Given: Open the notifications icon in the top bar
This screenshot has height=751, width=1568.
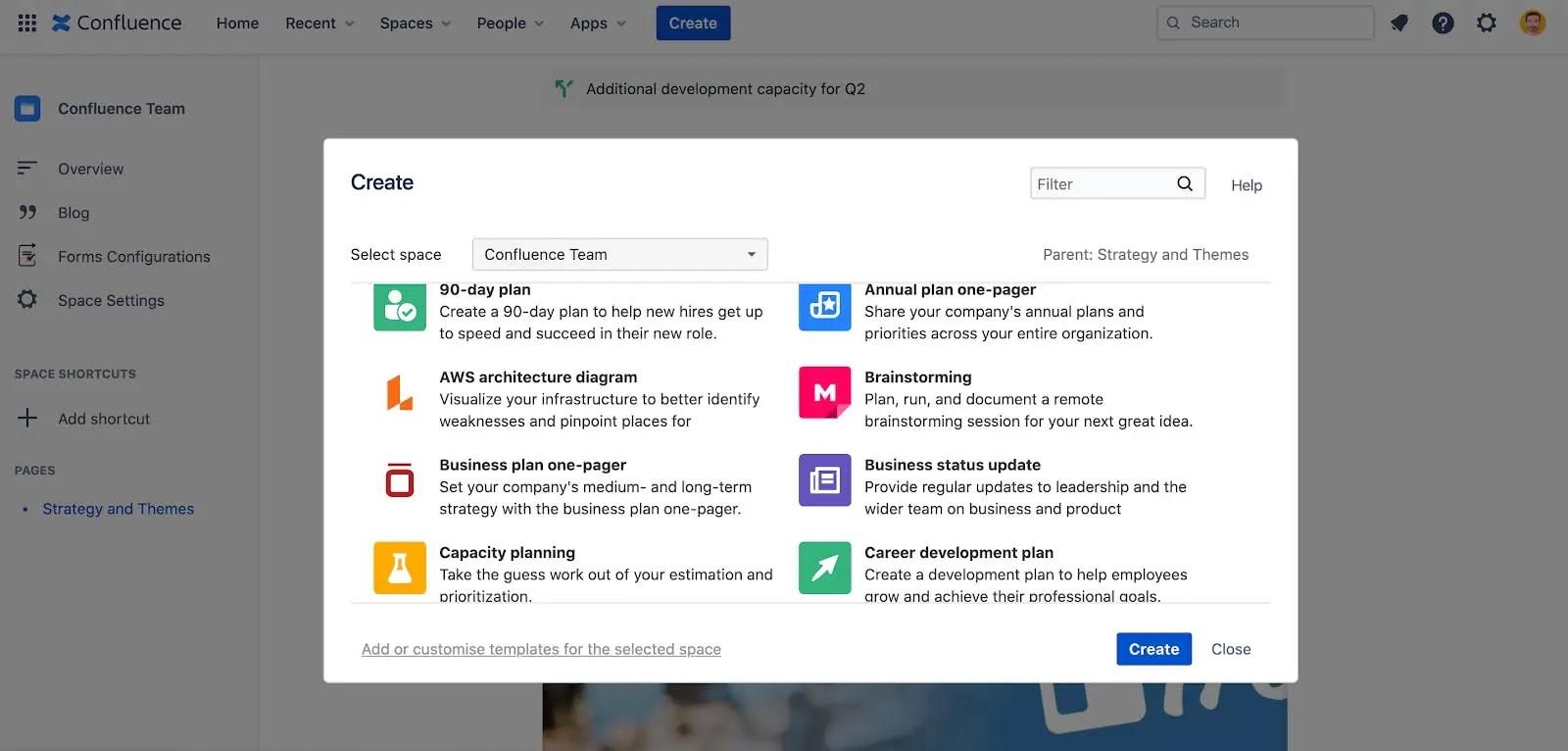Looking at the screenshot, I should (x=1399, y=23).
